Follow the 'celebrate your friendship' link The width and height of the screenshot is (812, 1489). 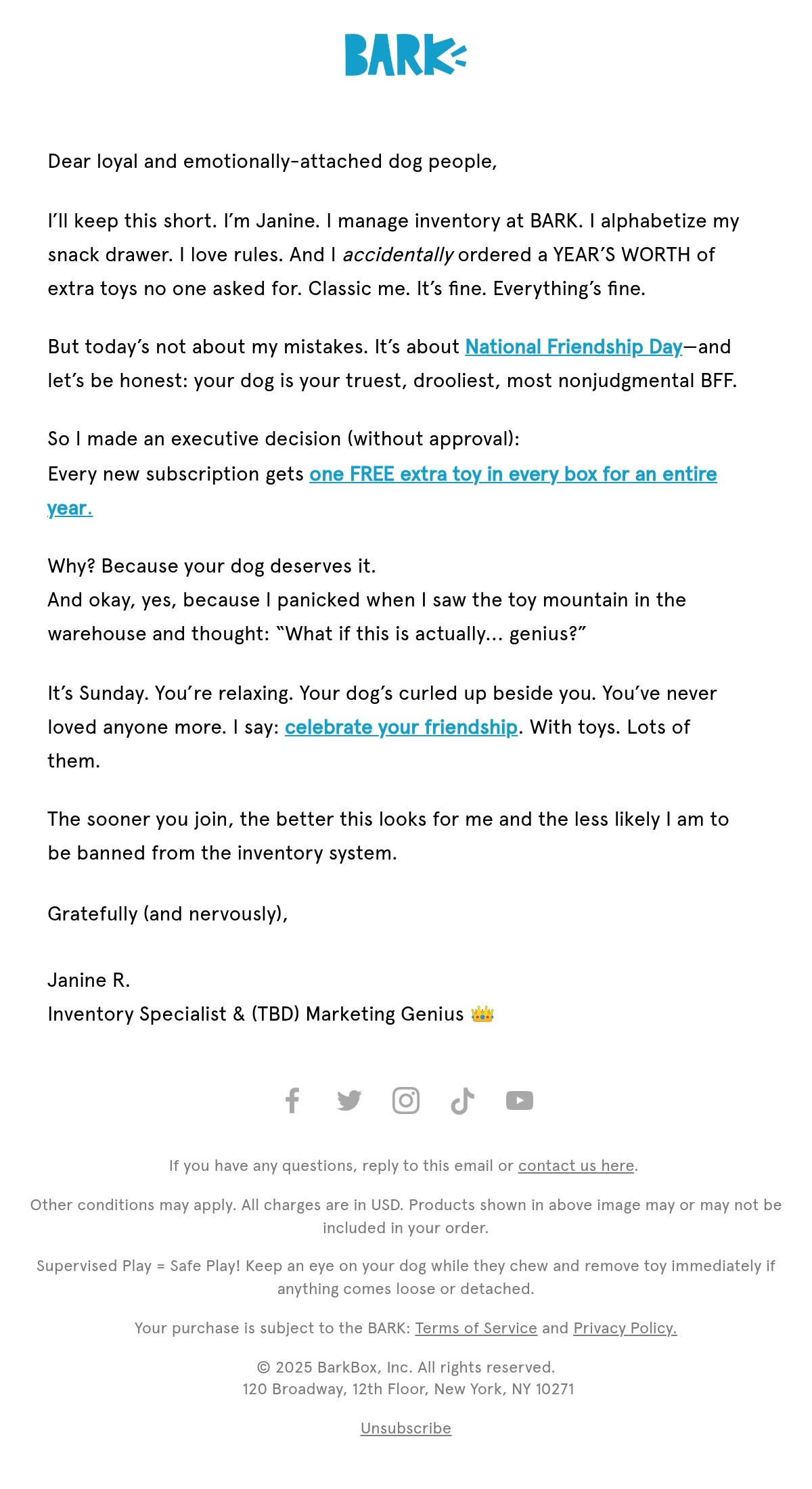401,727
